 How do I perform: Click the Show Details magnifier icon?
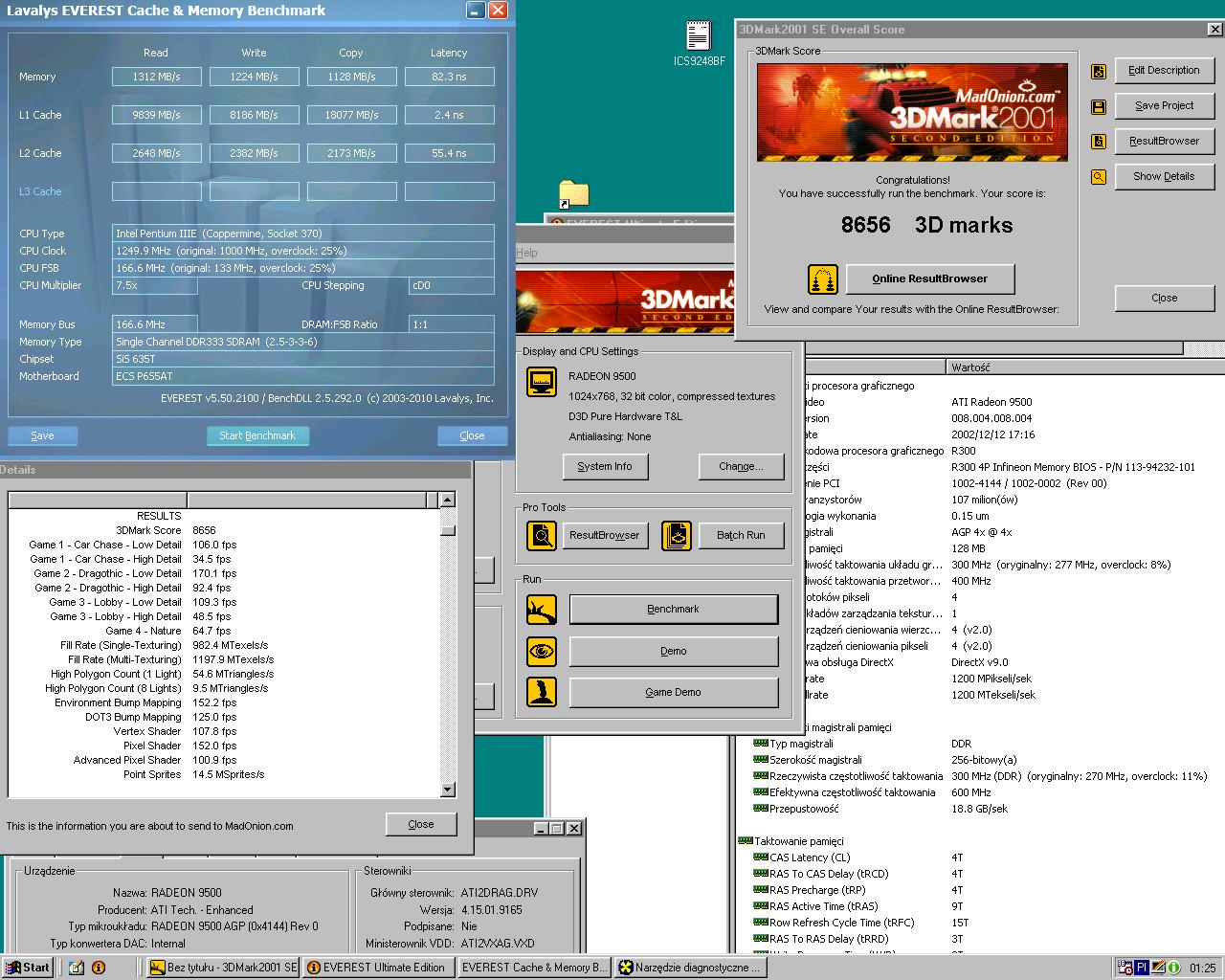1098,177
